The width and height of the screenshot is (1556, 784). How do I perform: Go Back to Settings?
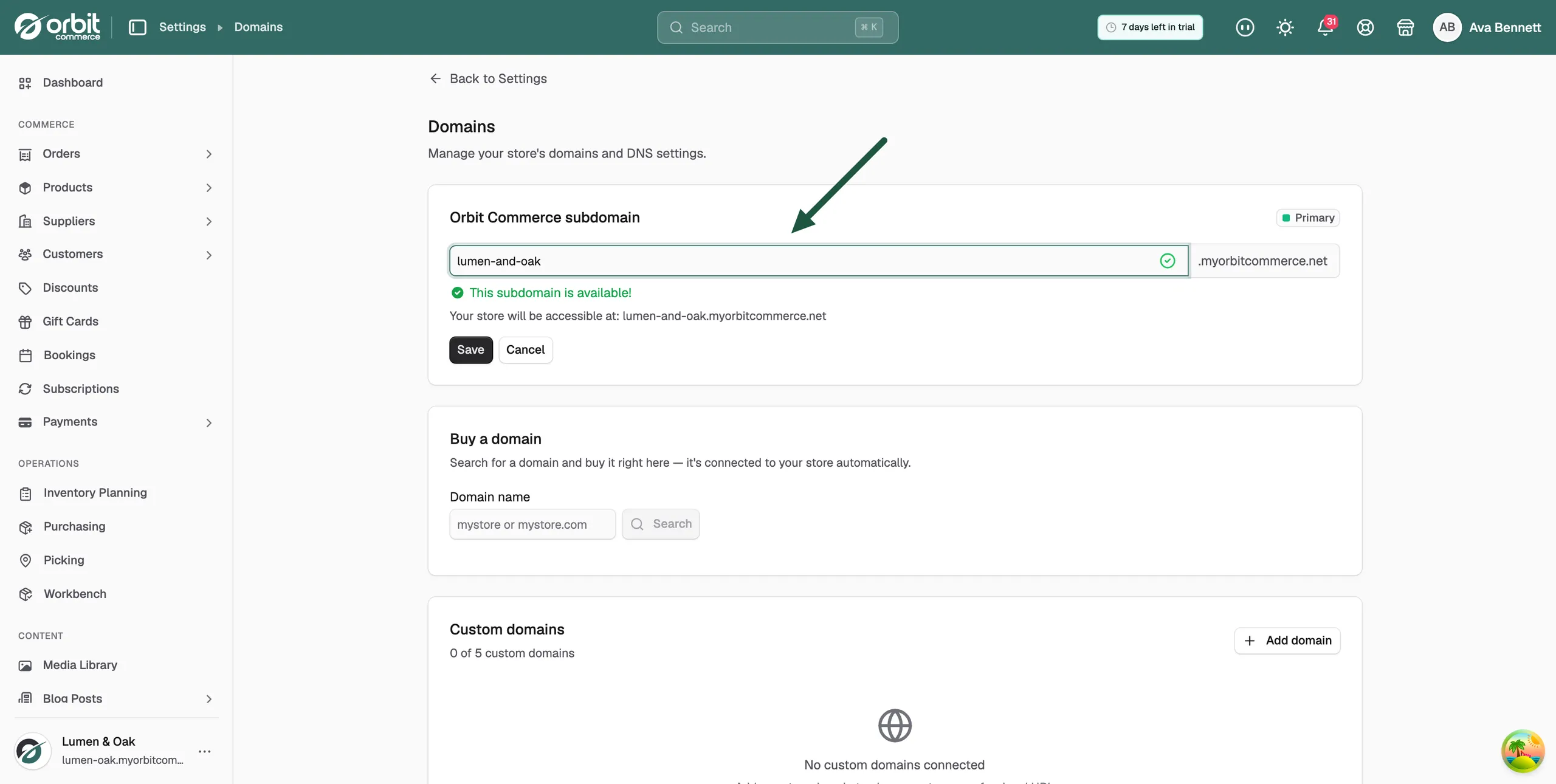click(x=487, y=78)
